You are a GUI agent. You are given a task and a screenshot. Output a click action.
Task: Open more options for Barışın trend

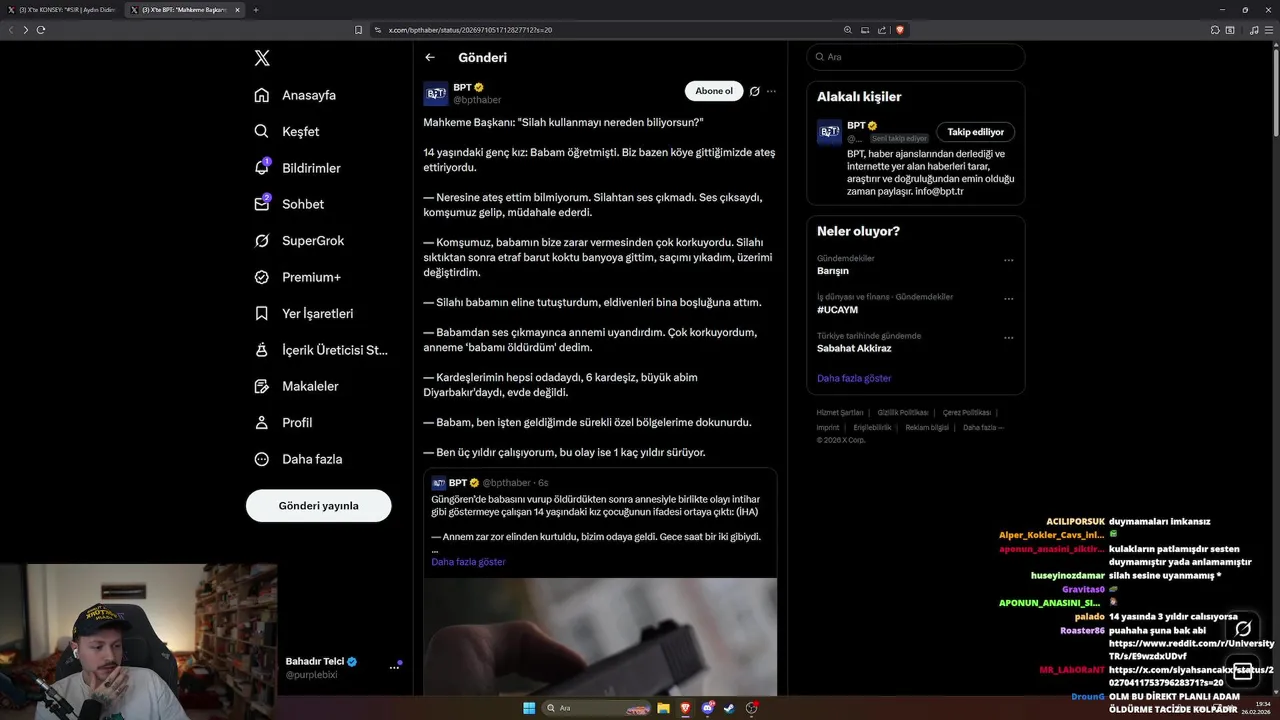(x=1008, y=260)
